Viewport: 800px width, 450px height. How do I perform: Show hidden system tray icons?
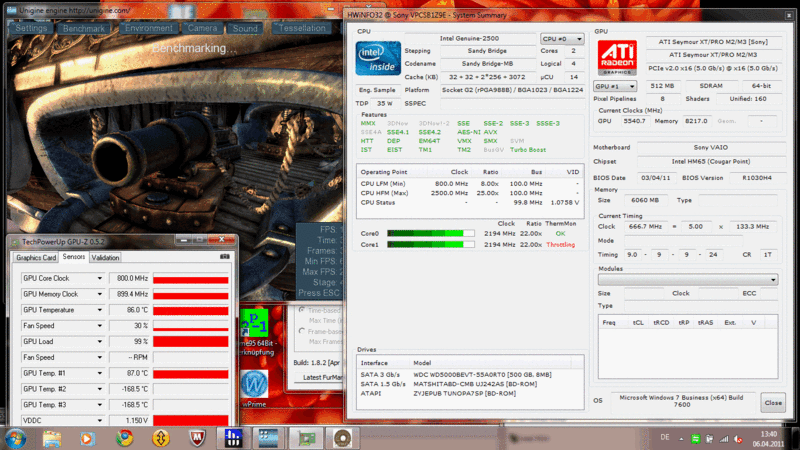pyautogui.click(x=681, y=439)
